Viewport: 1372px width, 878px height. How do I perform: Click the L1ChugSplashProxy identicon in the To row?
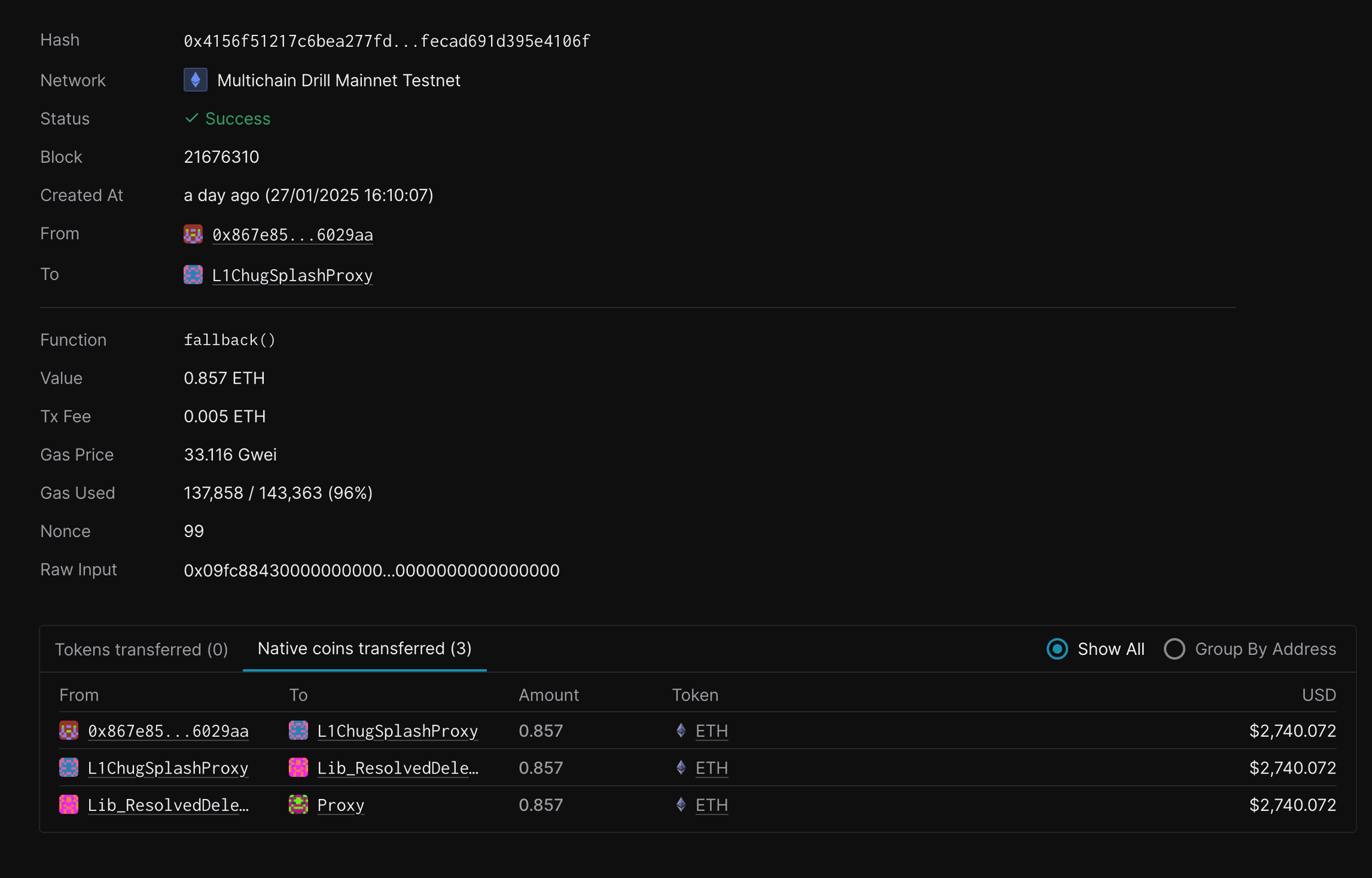point(193,275)
